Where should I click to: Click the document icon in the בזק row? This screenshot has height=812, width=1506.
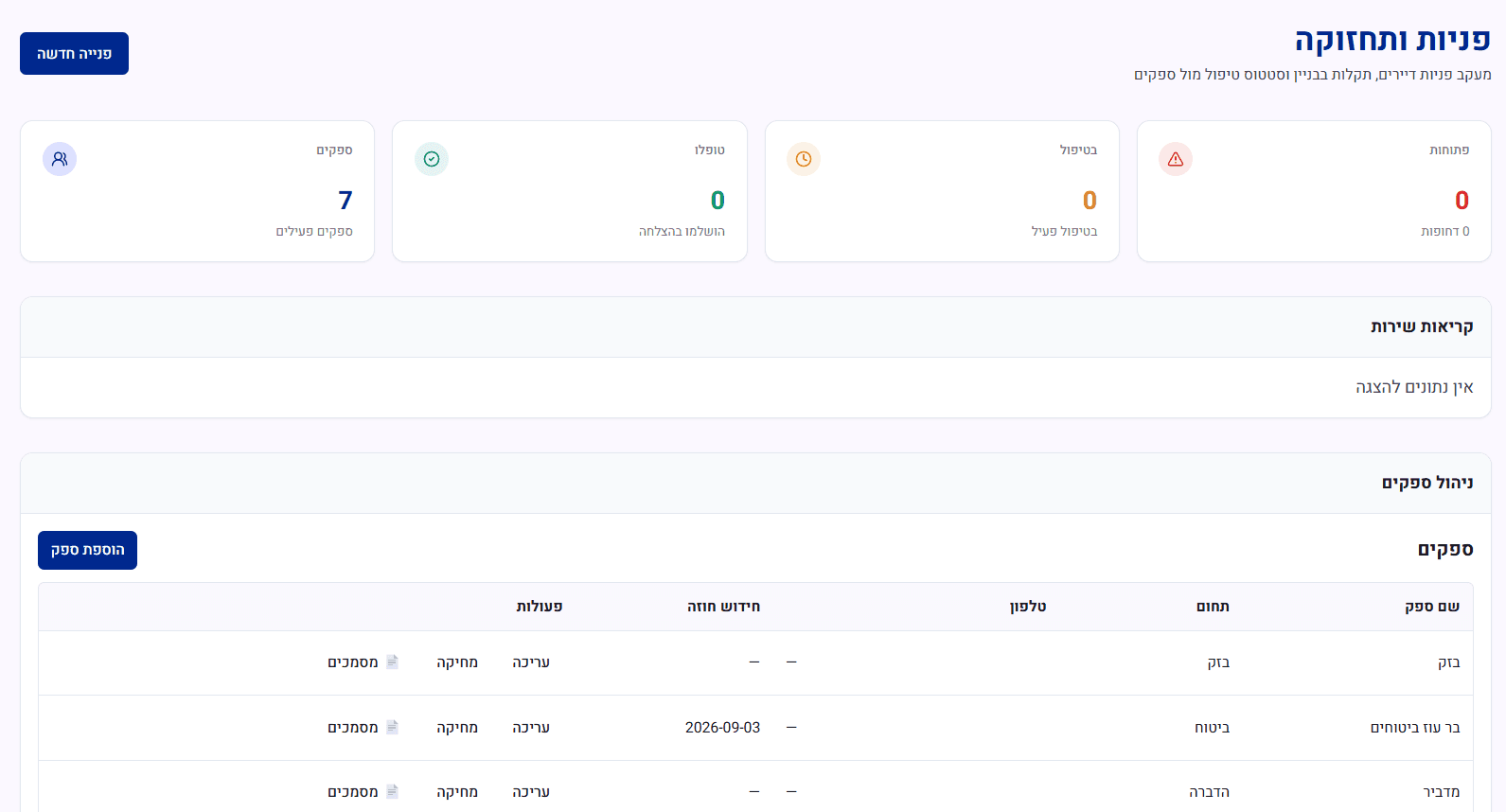tap(392, 662)
